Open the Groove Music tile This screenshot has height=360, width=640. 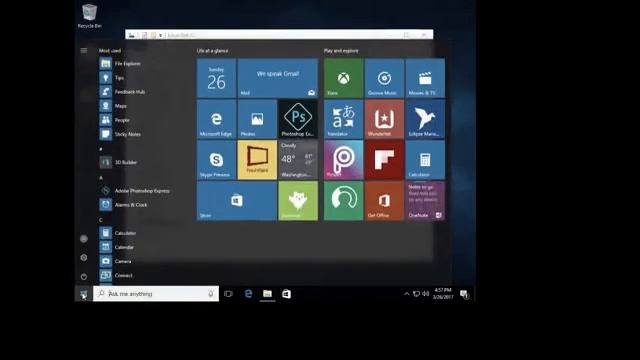[384, 78]
